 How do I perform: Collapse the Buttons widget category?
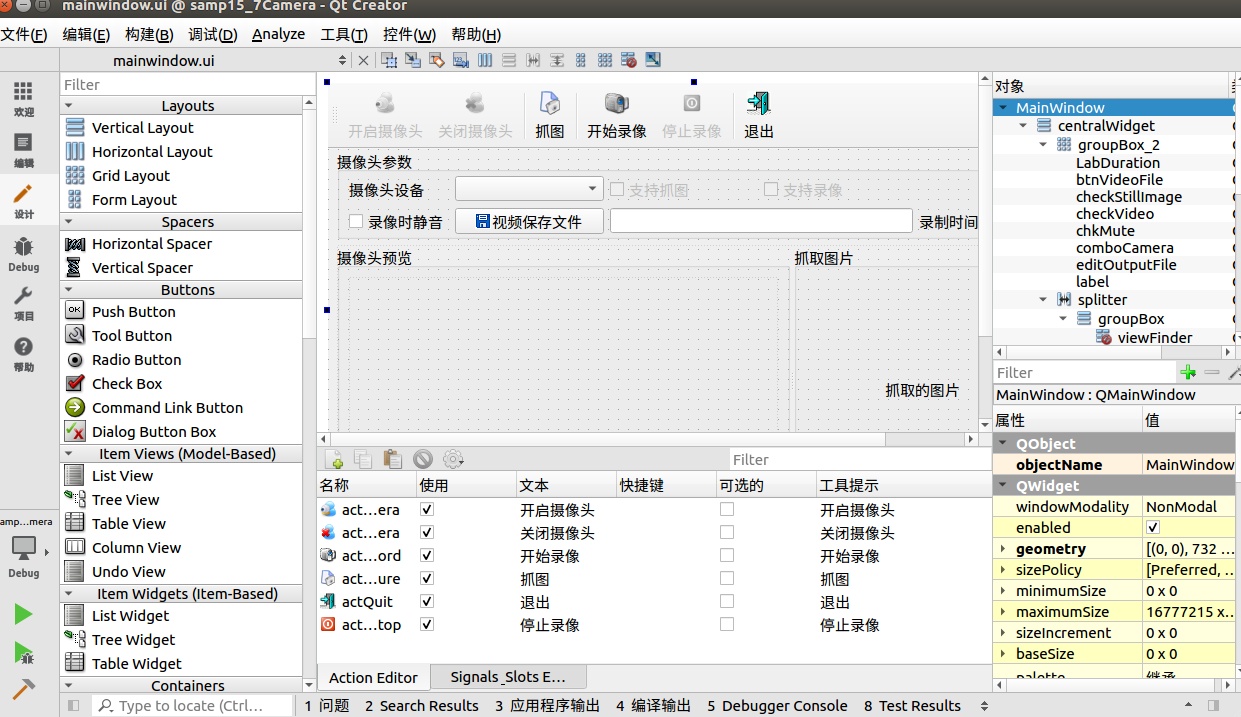[70, 289]
